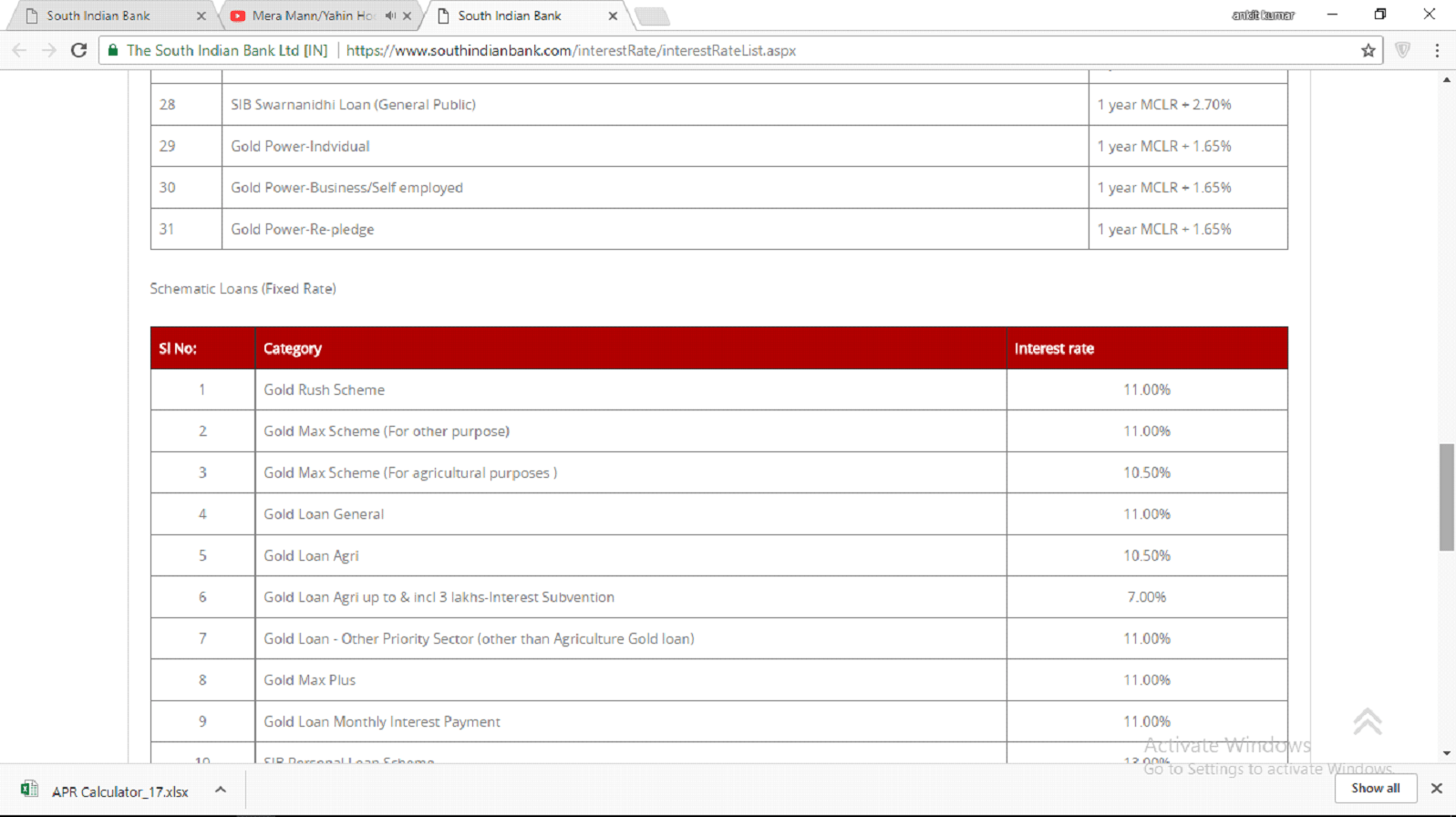Close the first South Indian Bank tab
Screen dimensions: 1456x817
[x=201, y=16]
